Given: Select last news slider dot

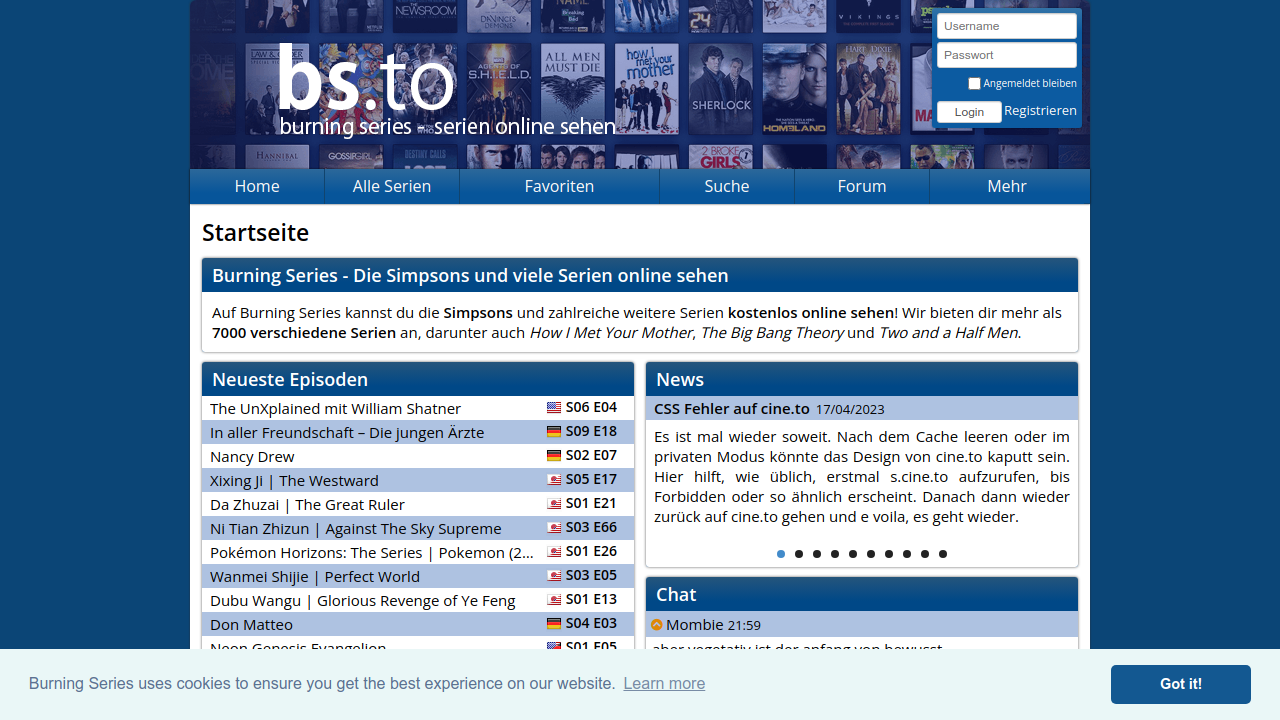Looking at the screenshot, I should coord(943,554).
